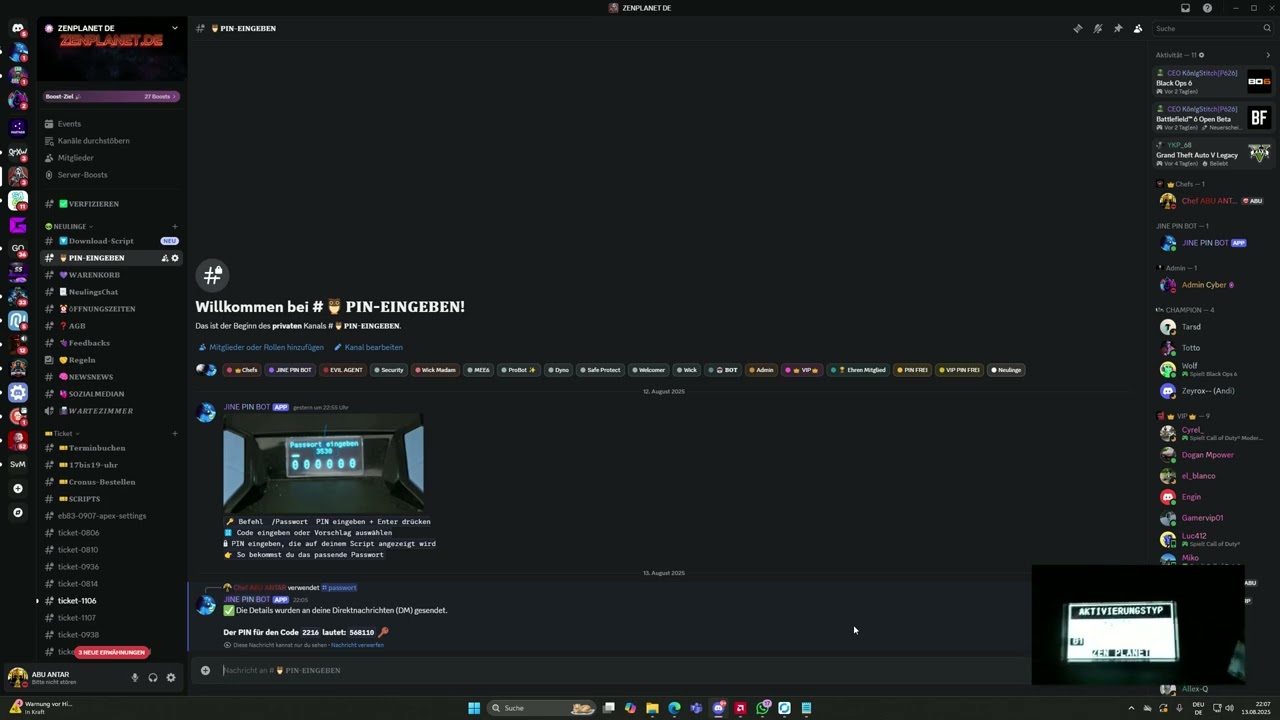Expand the Activity panel chevron
This screenshot has height=720, width=1280.
(x=1268, y=55)
